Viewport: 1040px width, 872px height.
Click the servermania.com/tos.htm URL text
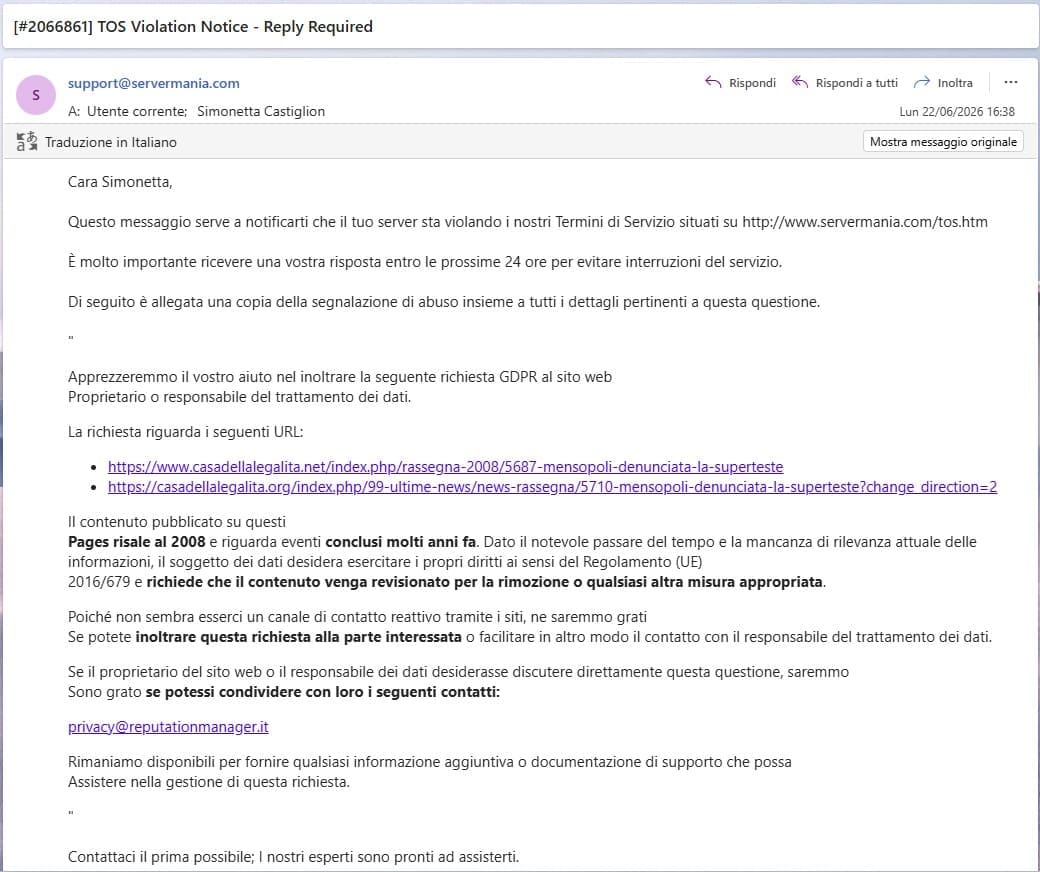pos(864,222)
